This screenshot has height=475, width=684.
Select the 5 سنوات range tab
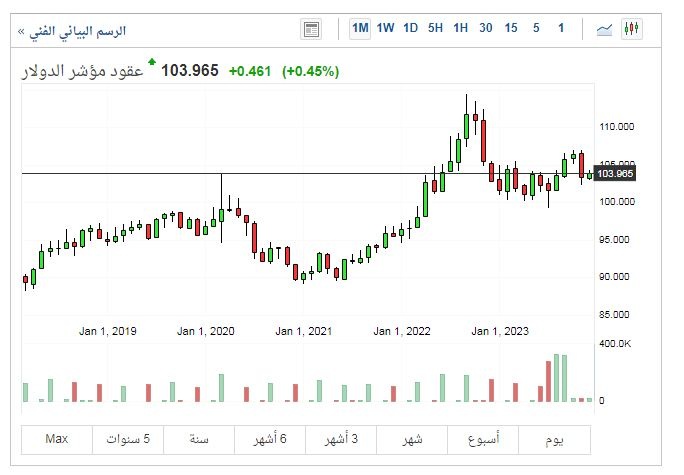[127, 440]
